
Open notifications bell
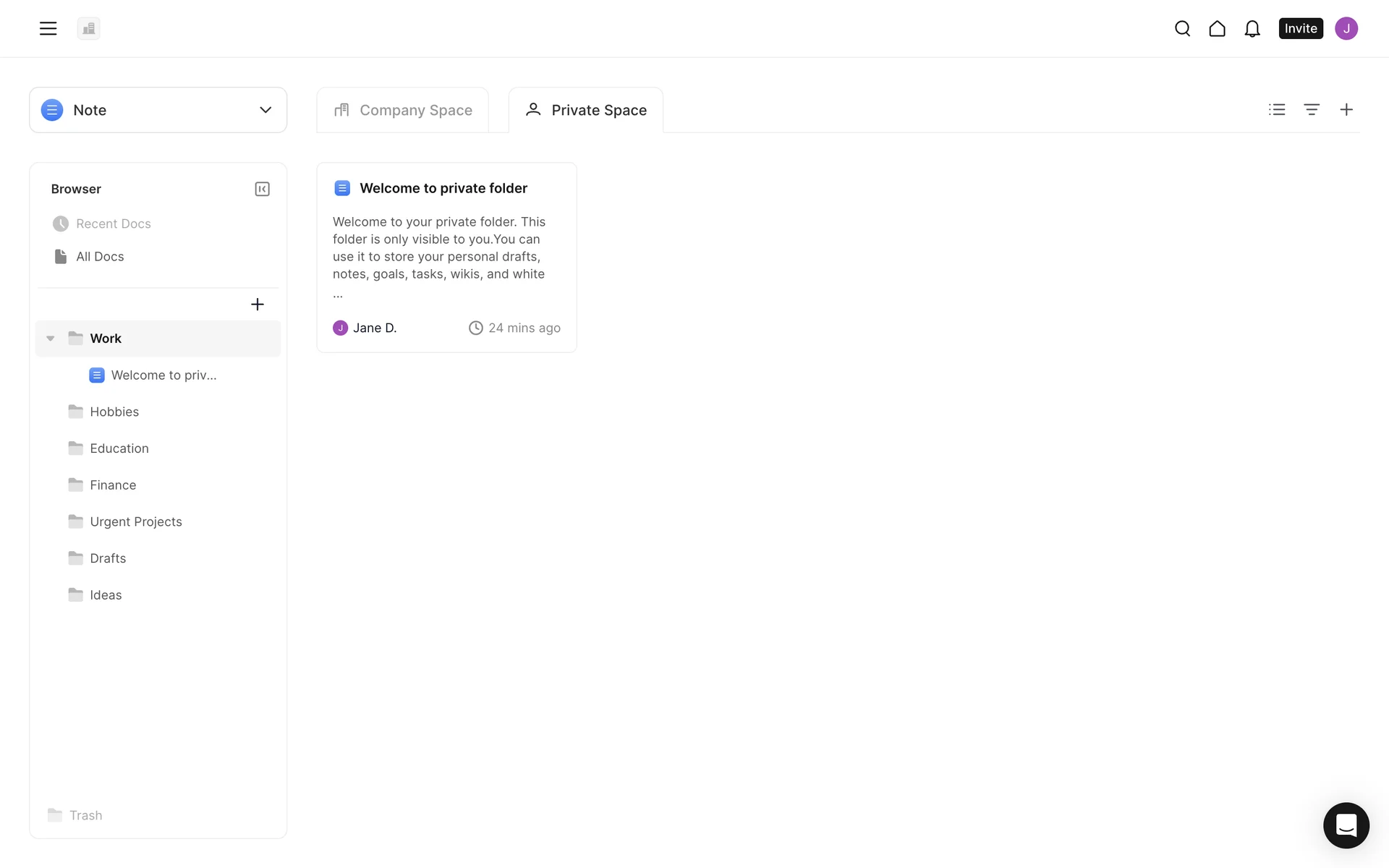[x=1252, y=28]
